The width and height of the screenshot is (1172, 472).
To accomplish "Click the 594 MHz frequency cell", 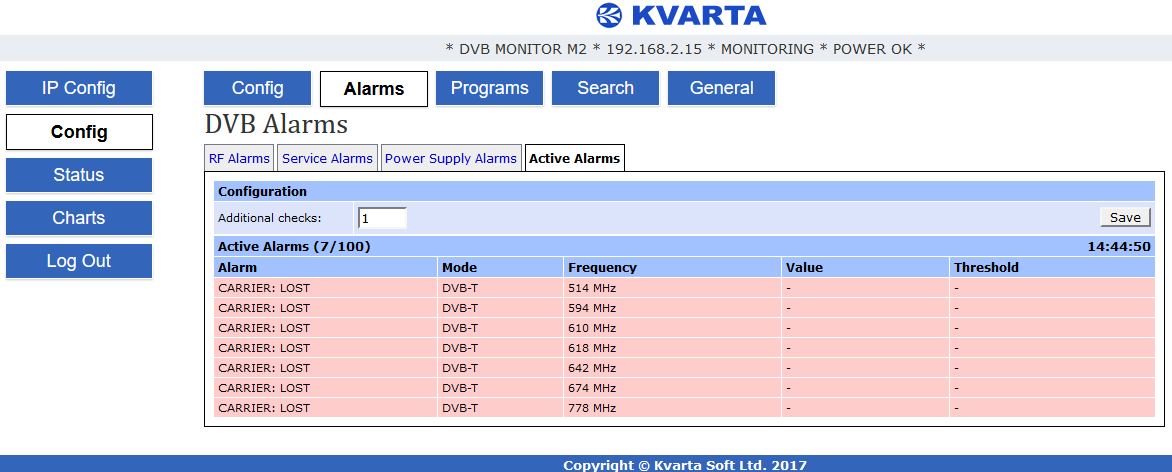I will coord(673,308).
